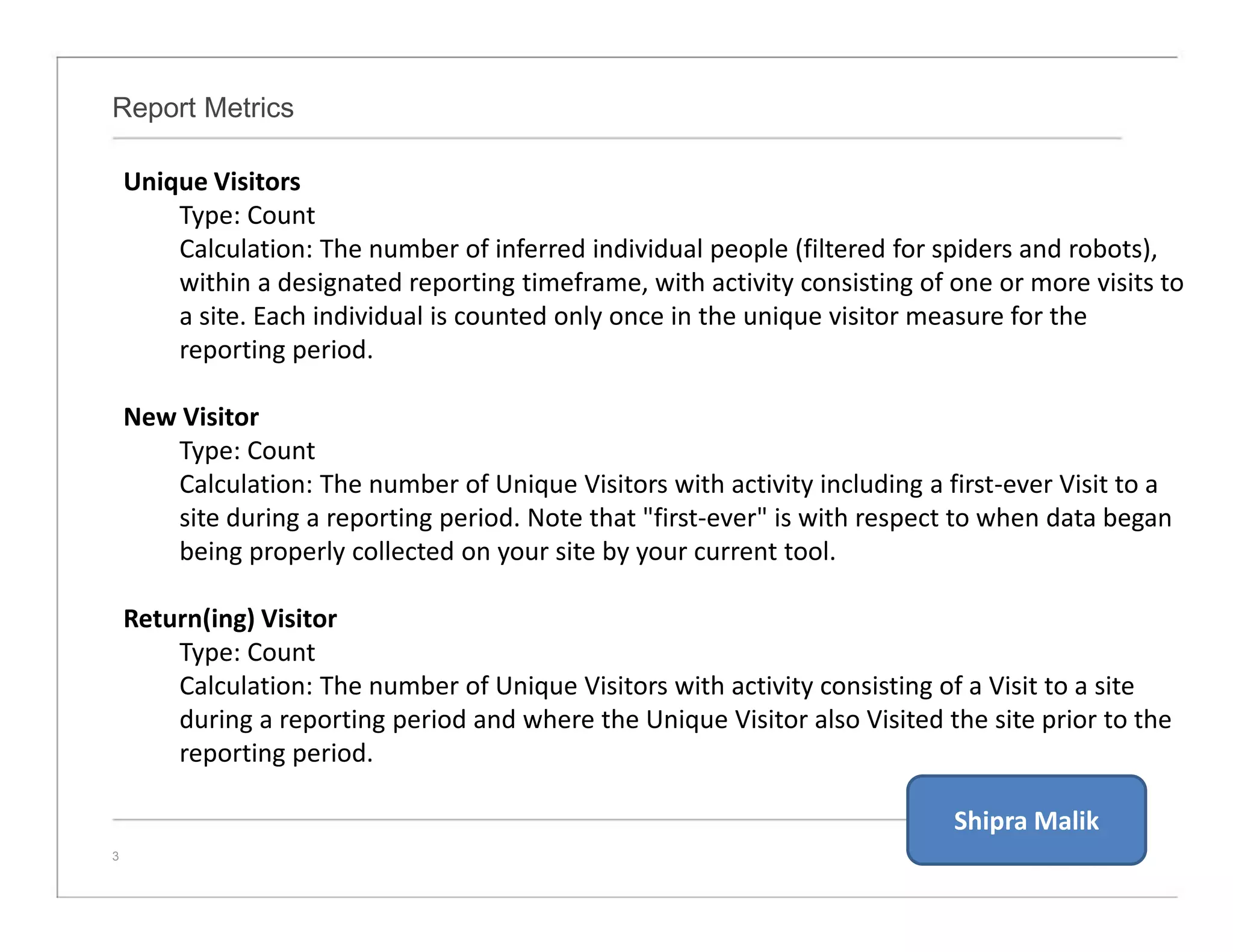
Task: Click the line 'a site. Each individual is counted'
Action: 633,317
